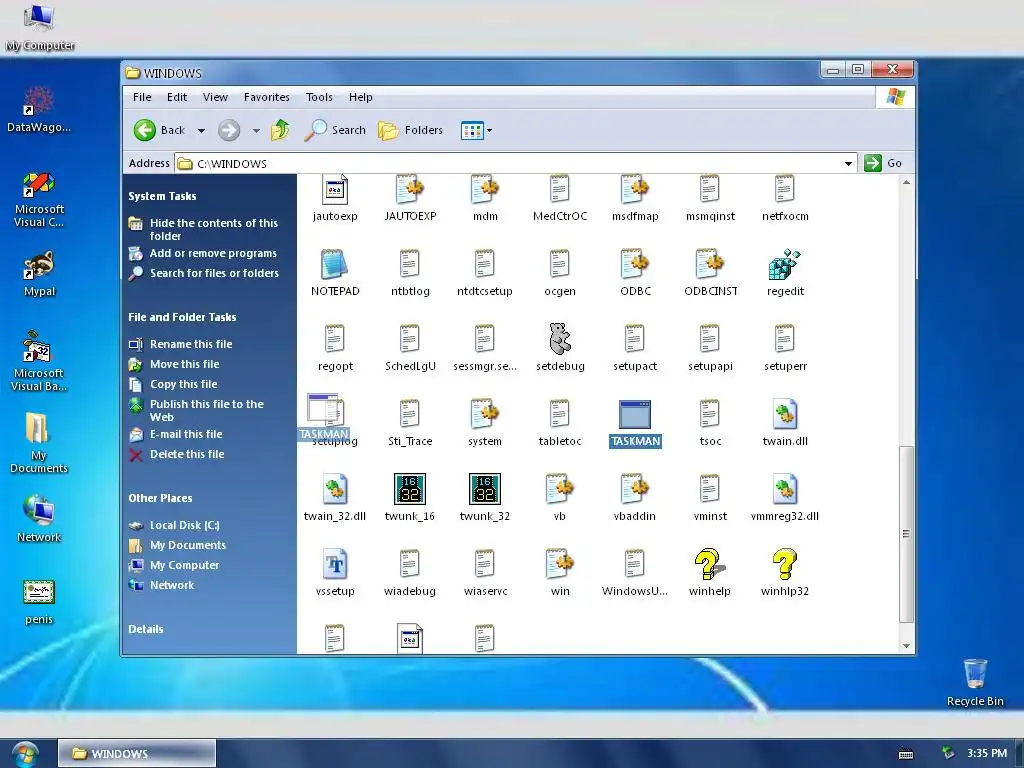
Task: Select the vssetup font file icon
Action: coord(334,564)
